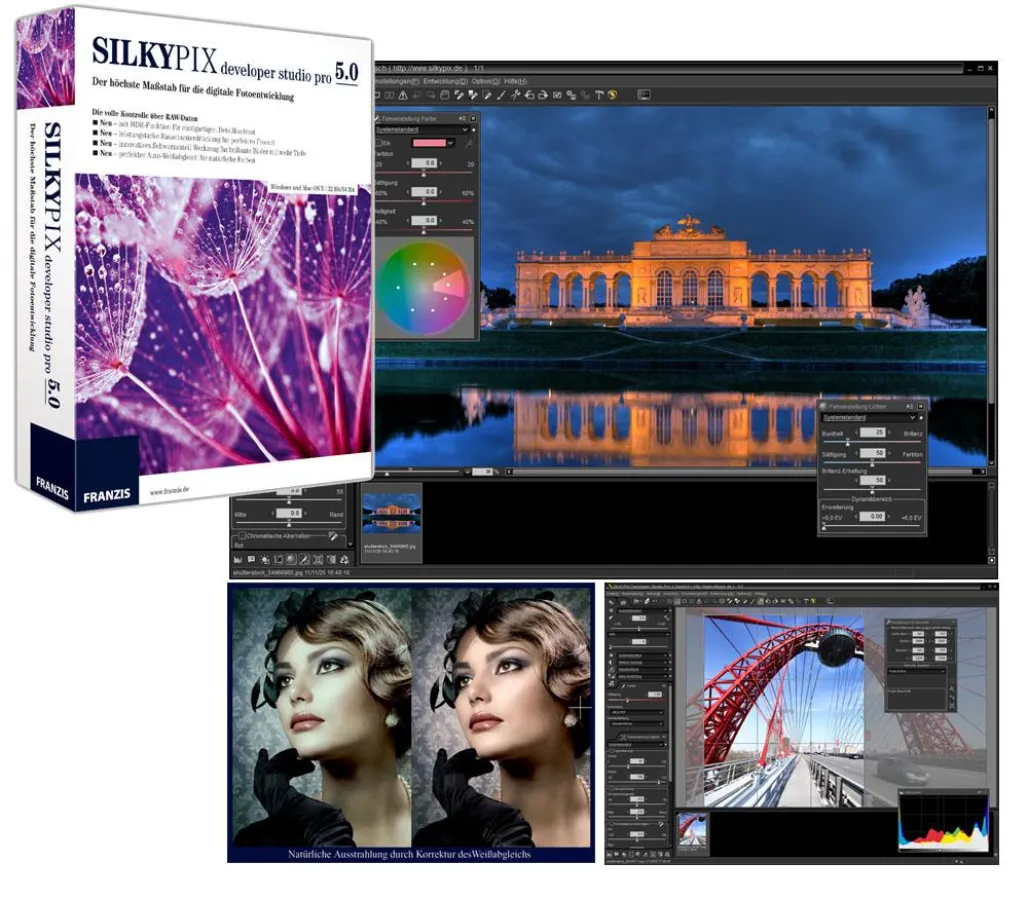
Task: Enable the Chromatische Aberration checkbox
Action: tap(243, 535)
